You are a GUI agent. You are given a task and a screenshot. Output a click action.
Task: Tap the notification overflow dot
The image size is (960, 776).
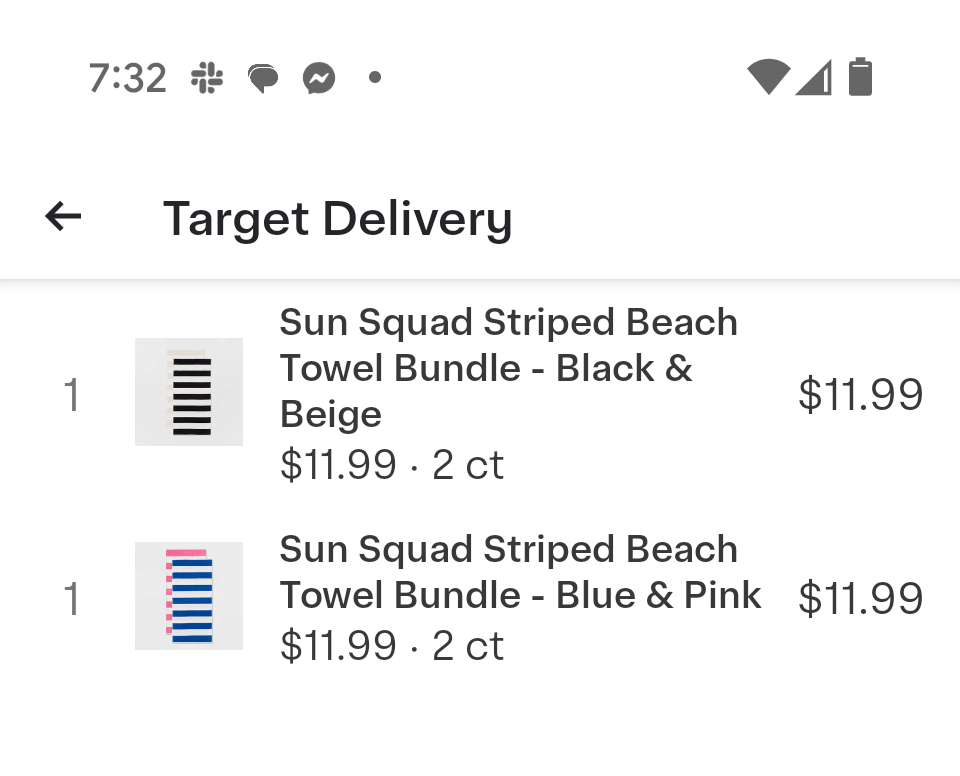(375, 78)
